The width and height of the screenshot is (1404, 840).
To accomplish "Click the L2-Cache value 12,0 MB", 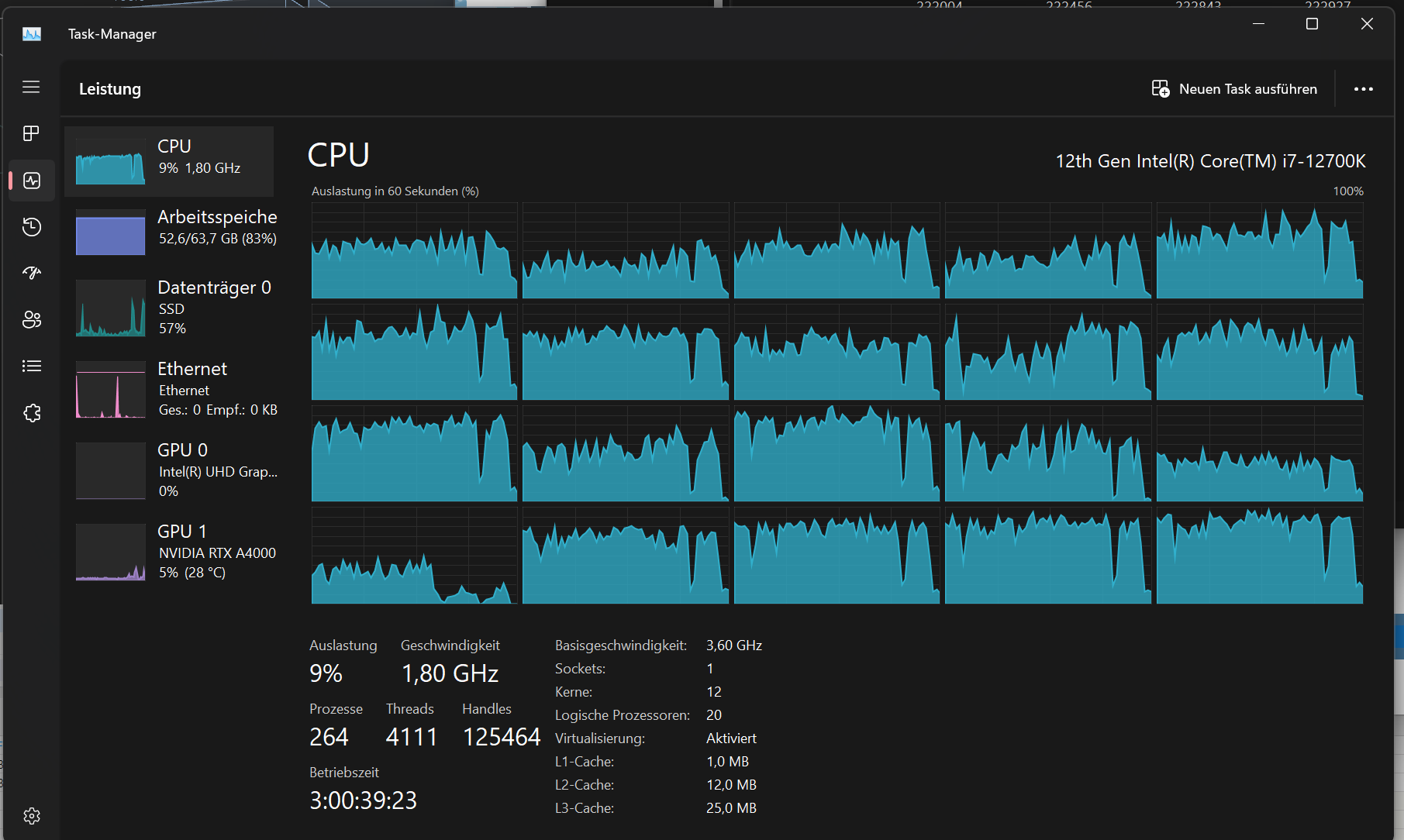I will click(x=731, y=785).
